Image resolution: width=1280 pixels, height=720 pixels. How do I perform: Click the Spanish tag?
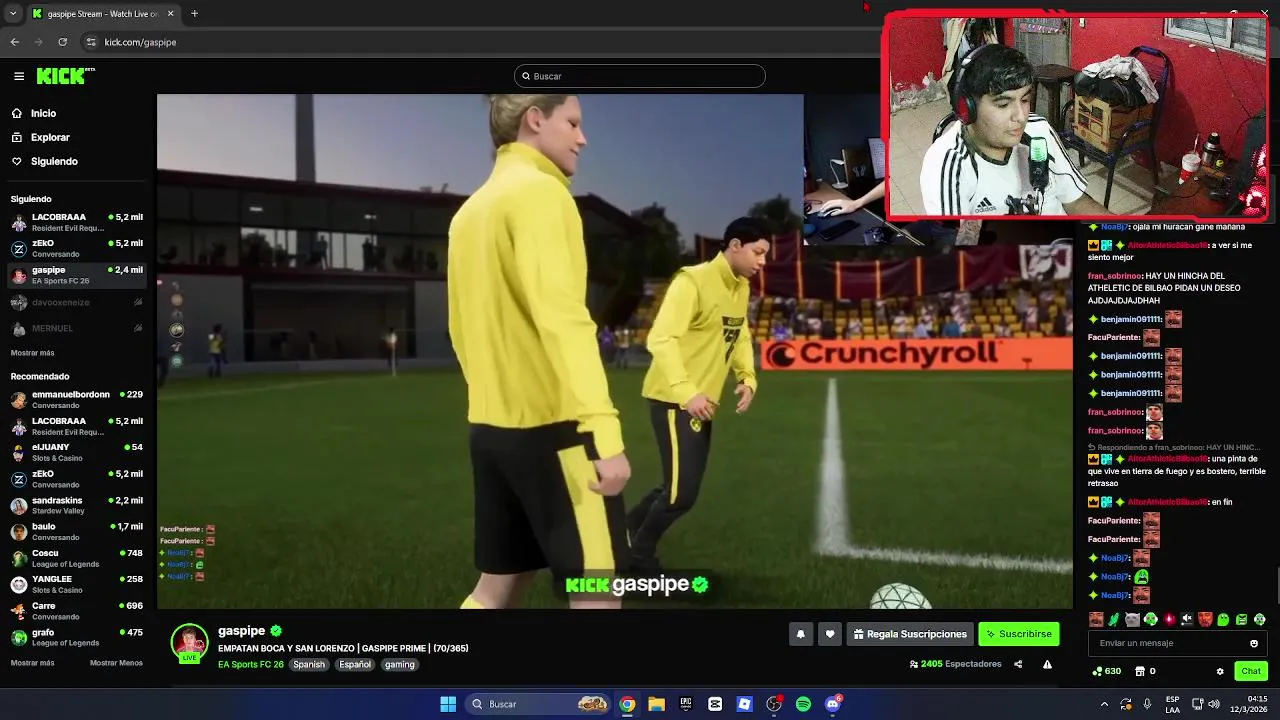[x=309, y=664]
